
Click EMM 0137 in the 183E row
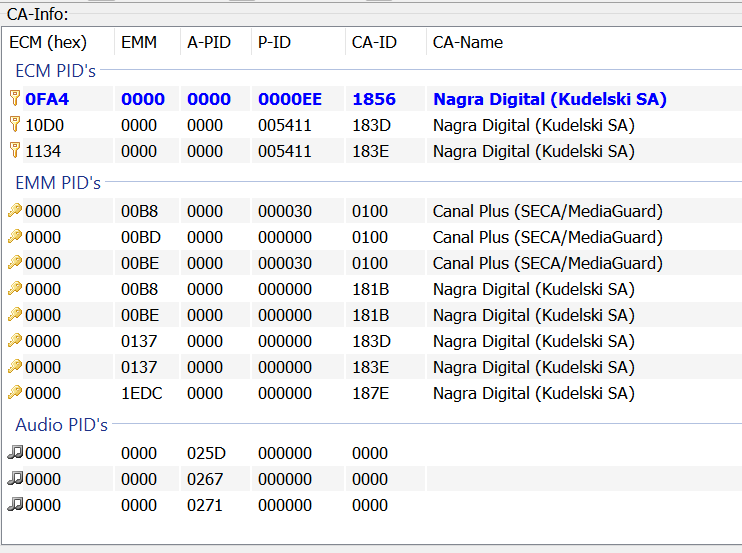pyautogui.click(x=139, y=367)
